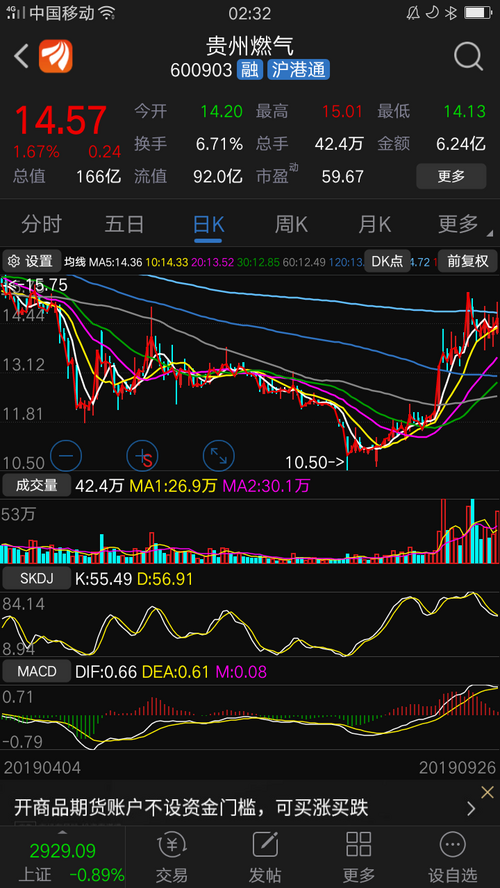Tap the MACD DIF:0.66 value
The height and width of the screenshot is (888, 500).
106,672
